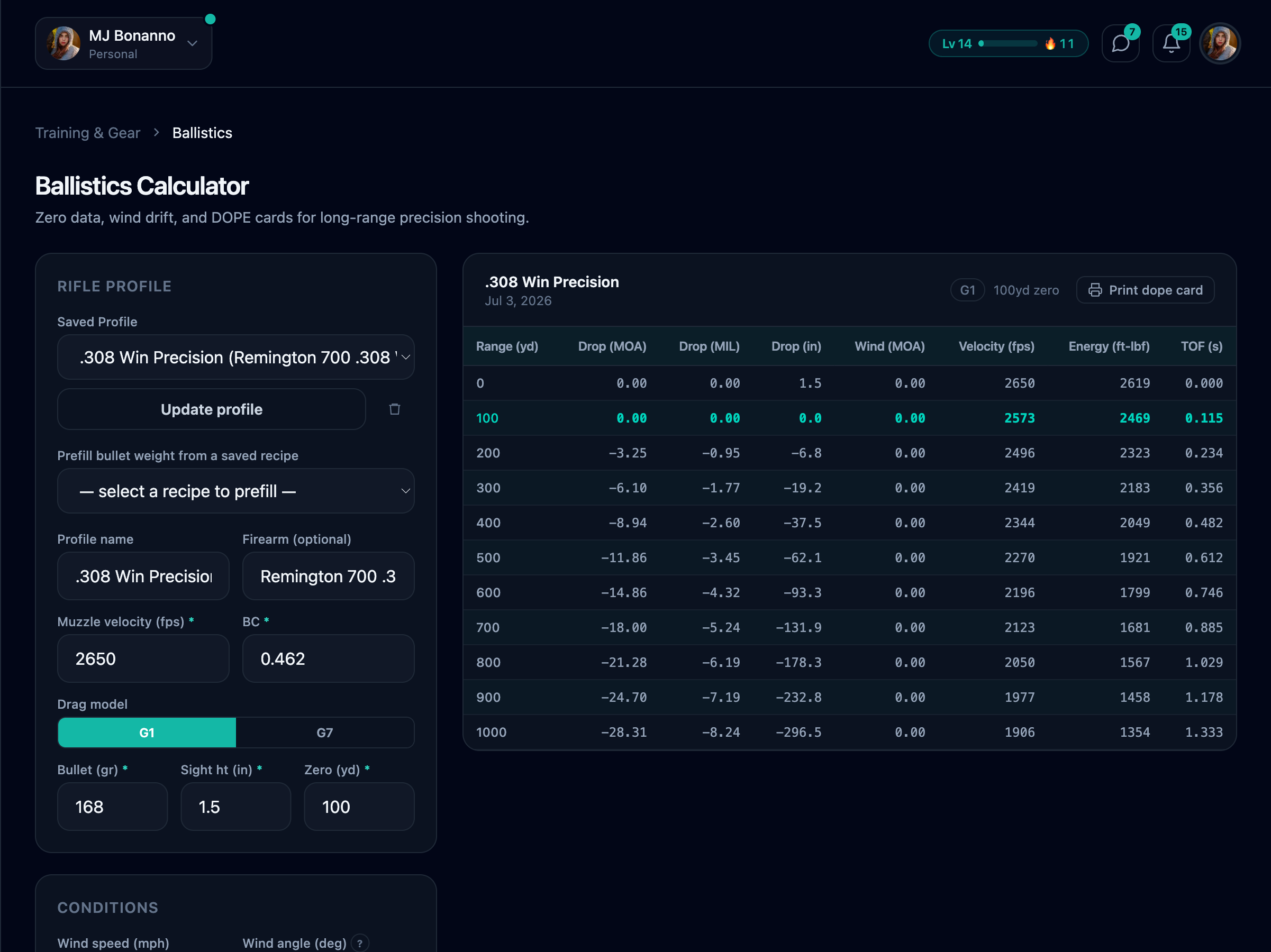Open the Saved Profile dropdown

tap(235, 357)
